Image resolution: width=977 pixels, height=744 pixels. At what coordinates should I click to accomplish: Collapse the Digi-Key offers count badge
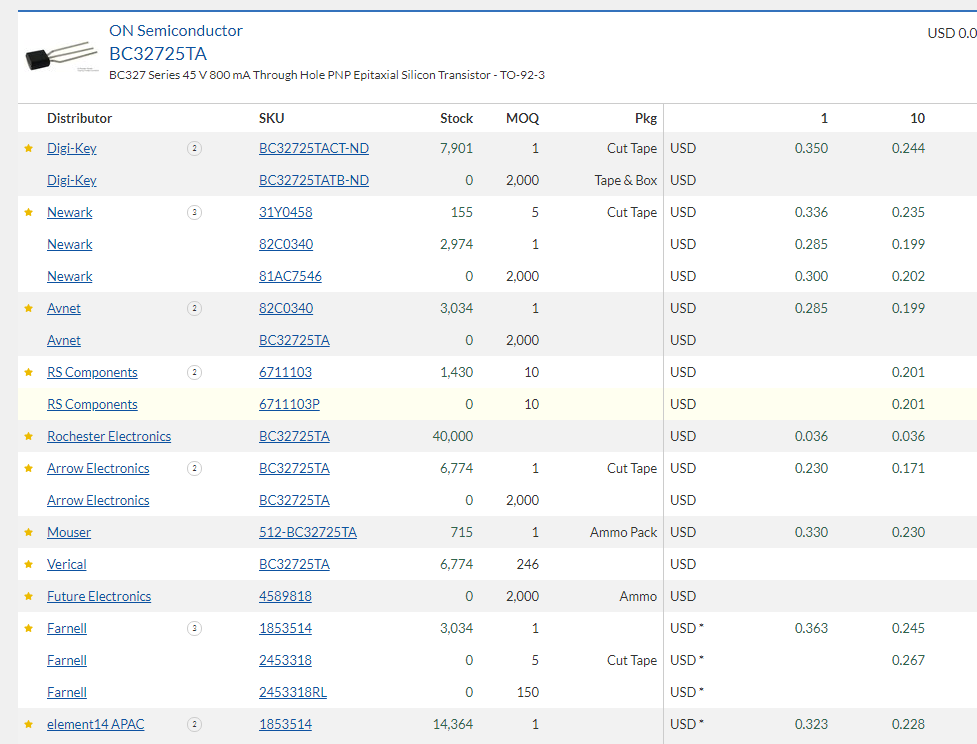pyautogui.click(x=194, y=148)
